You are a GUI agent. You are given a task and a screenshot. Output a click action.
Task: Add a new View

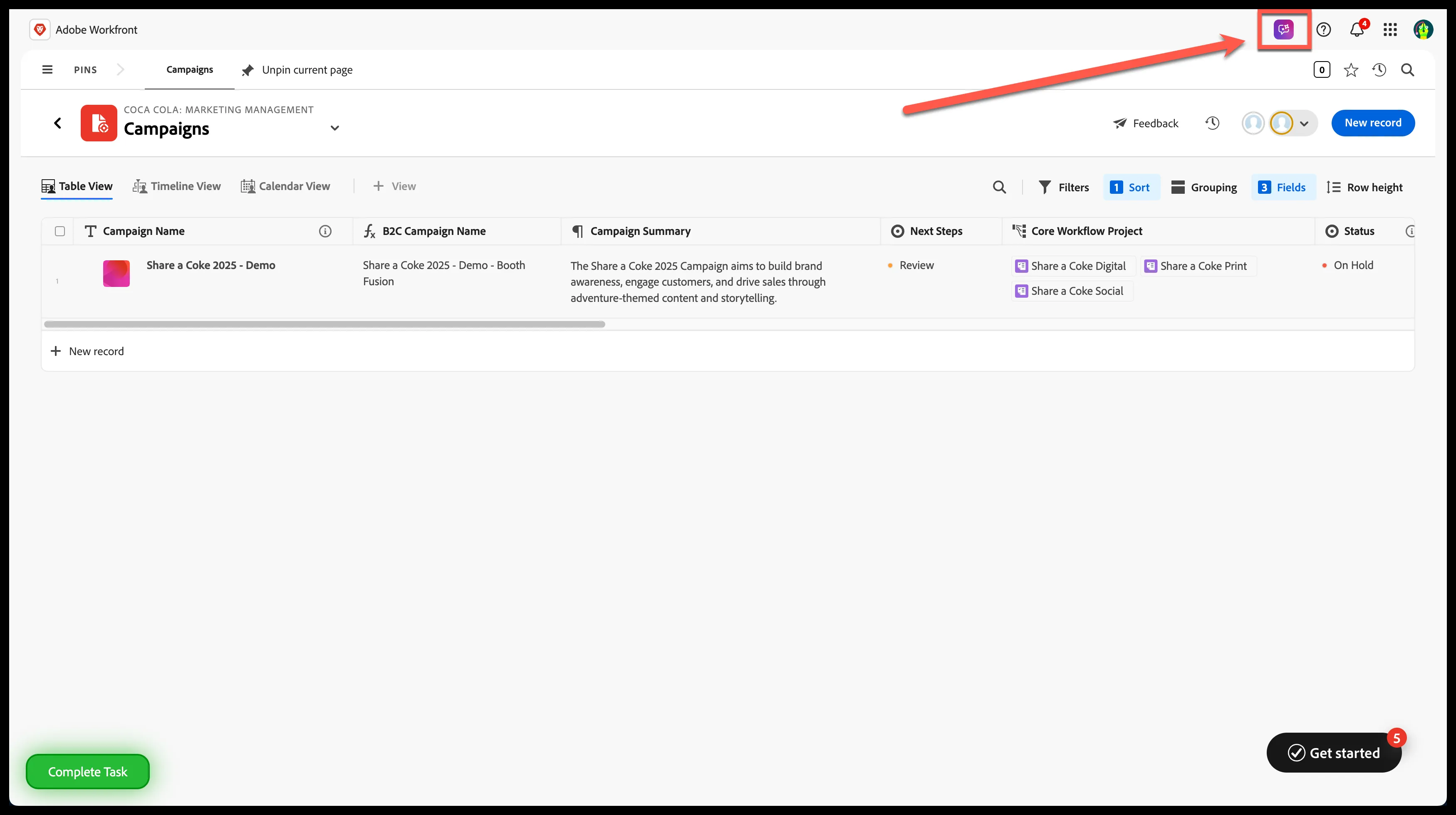pos(394,186)
